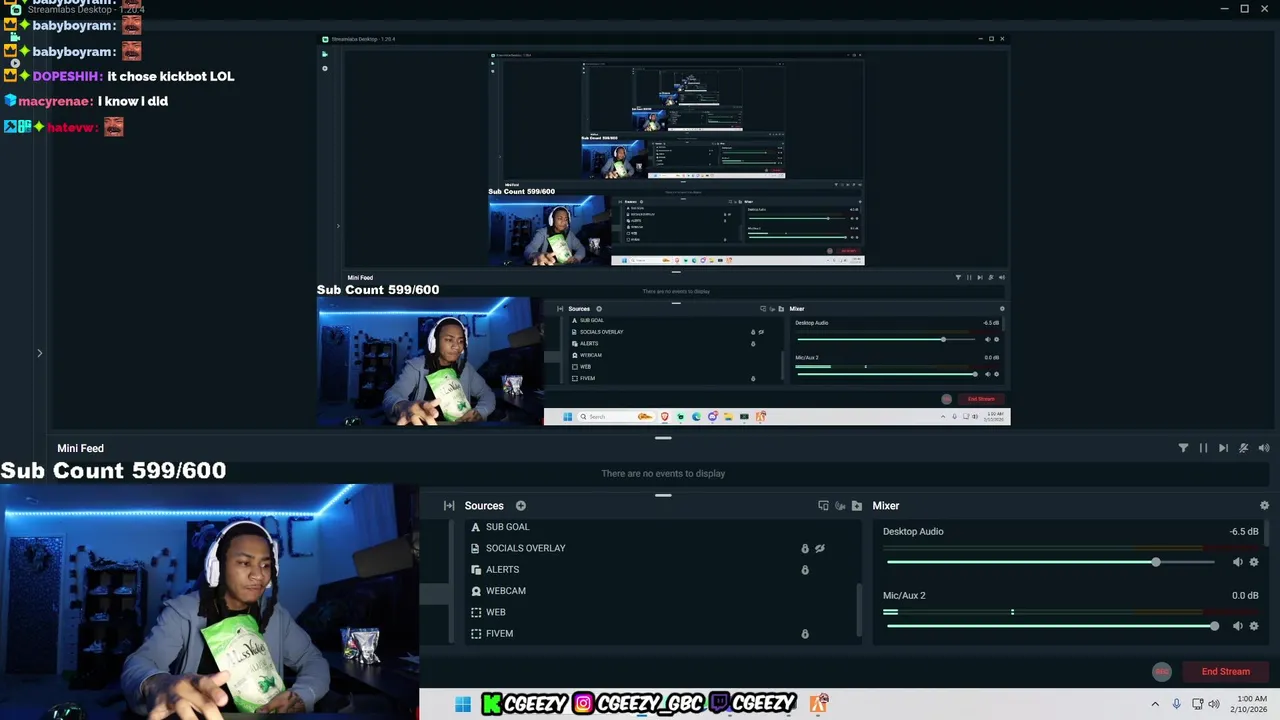Click End Stream button
The height and width of the screenshot is (720, 1280).
[1225, 672]
